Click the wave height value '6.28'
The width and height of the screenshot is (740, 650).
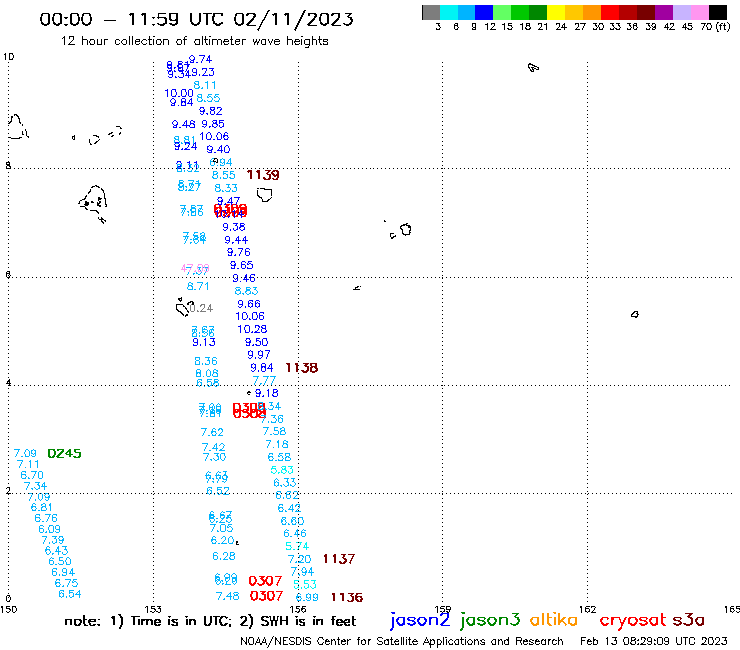(x=224, y=556)
